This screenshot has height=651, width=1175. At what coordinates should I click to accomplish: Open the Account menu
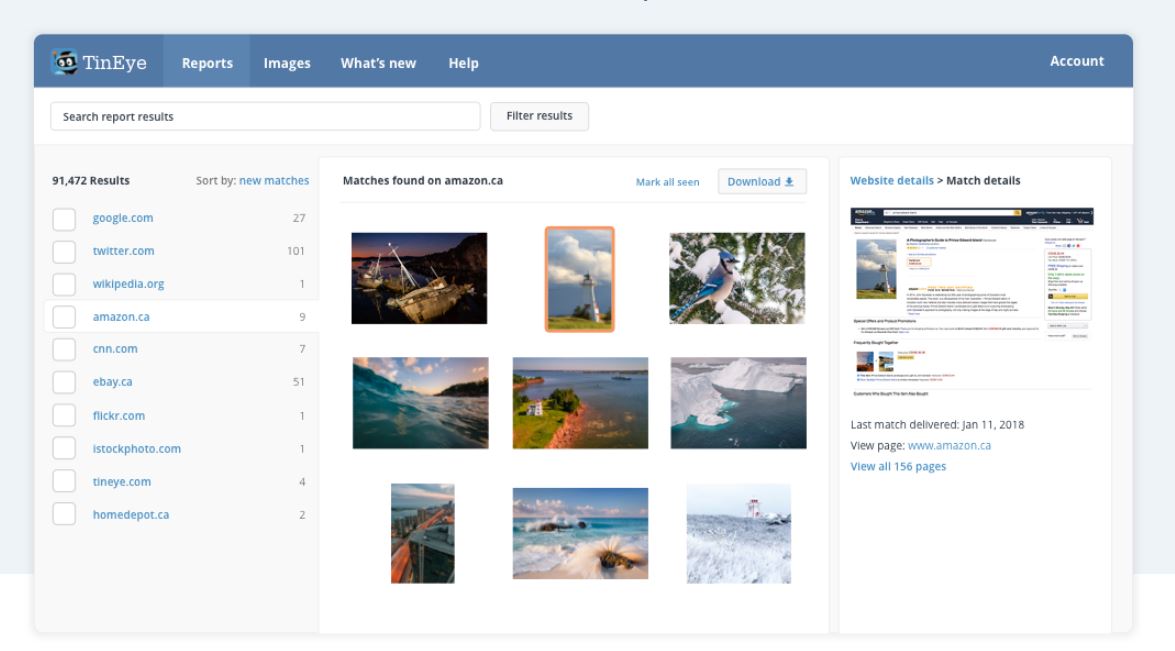pos(1077,61)
